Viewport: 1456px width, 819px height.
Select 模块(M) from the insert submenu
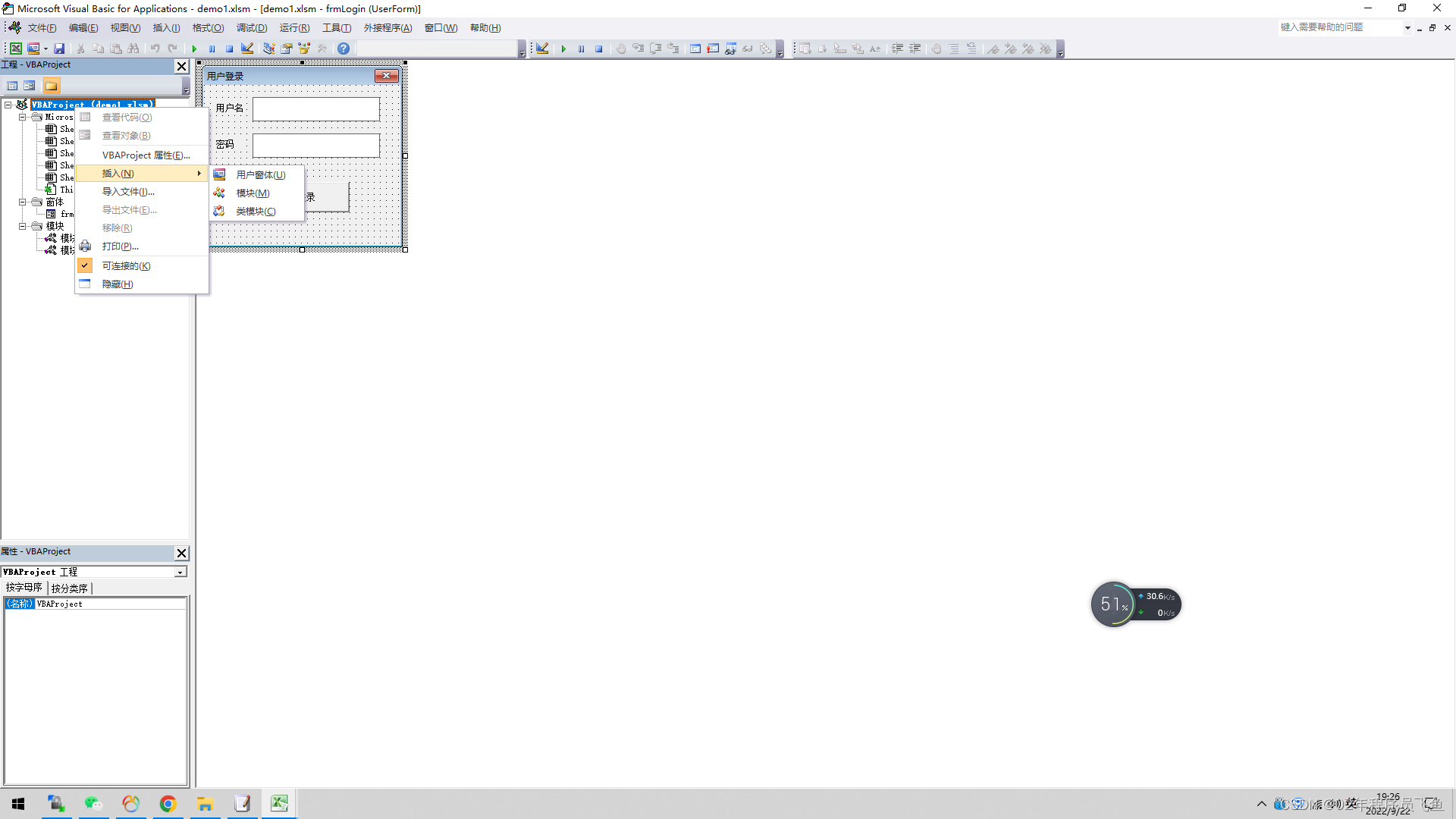(x=253, y=193)
